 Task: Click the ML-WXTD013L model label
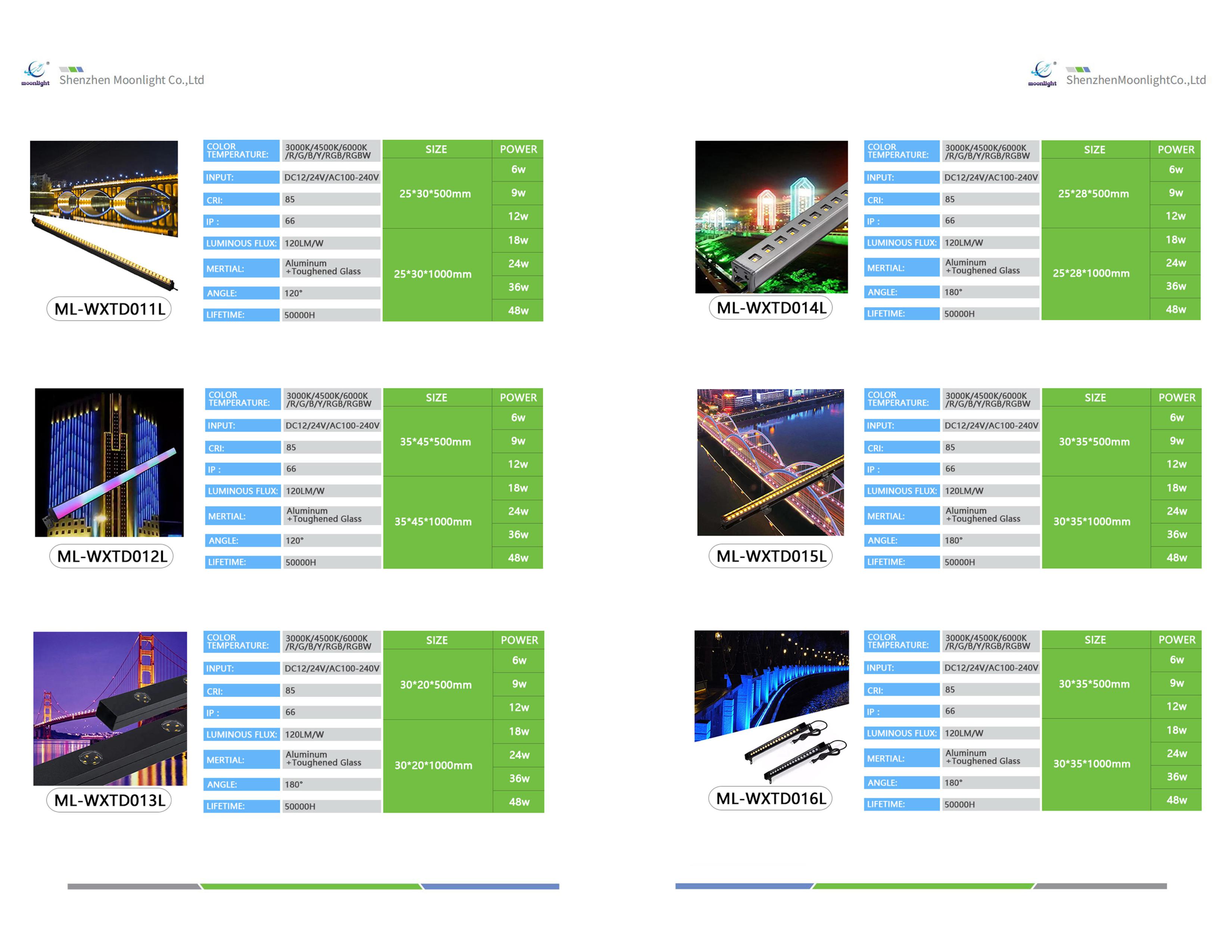(x=109, y=800)
